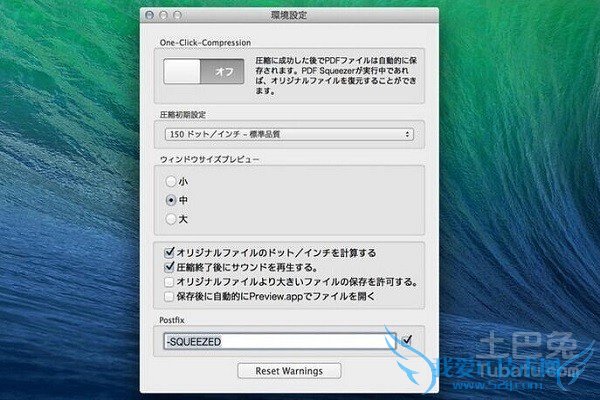Click the 圧縮初期設定 label
The image size is (600, 400).
tap(183, 114)
